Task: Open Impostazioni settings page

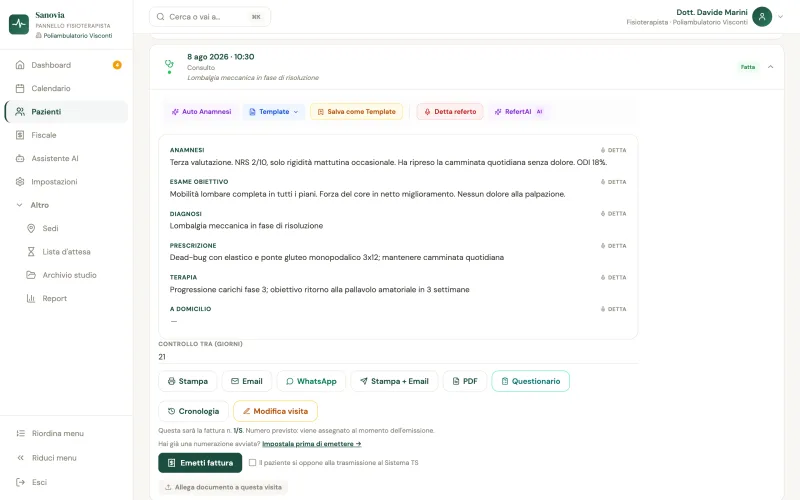Action: click(66, 182)
